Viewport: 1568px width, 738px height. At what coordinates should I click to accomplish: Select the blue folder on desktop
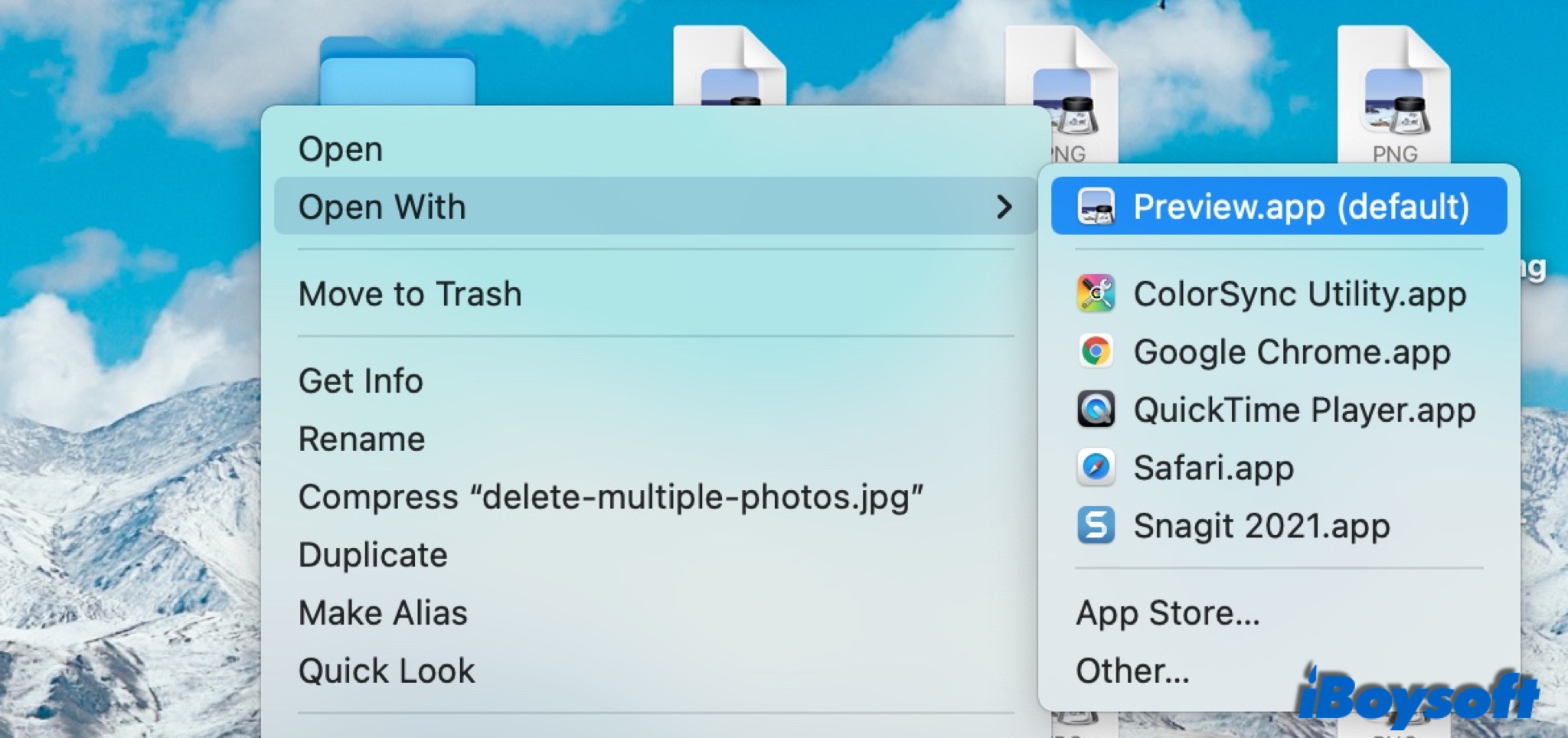397,74
